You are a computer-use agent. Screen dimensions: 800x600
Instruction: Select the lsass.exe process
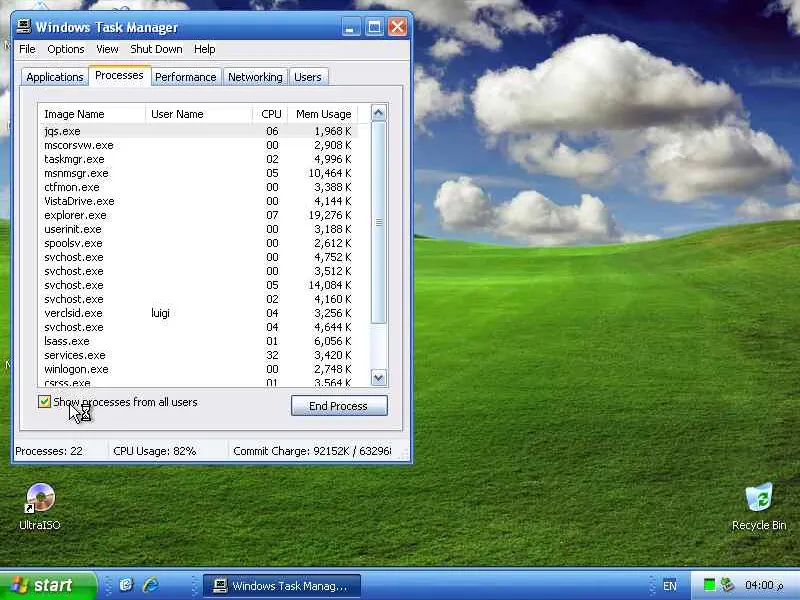coord(198,341)
